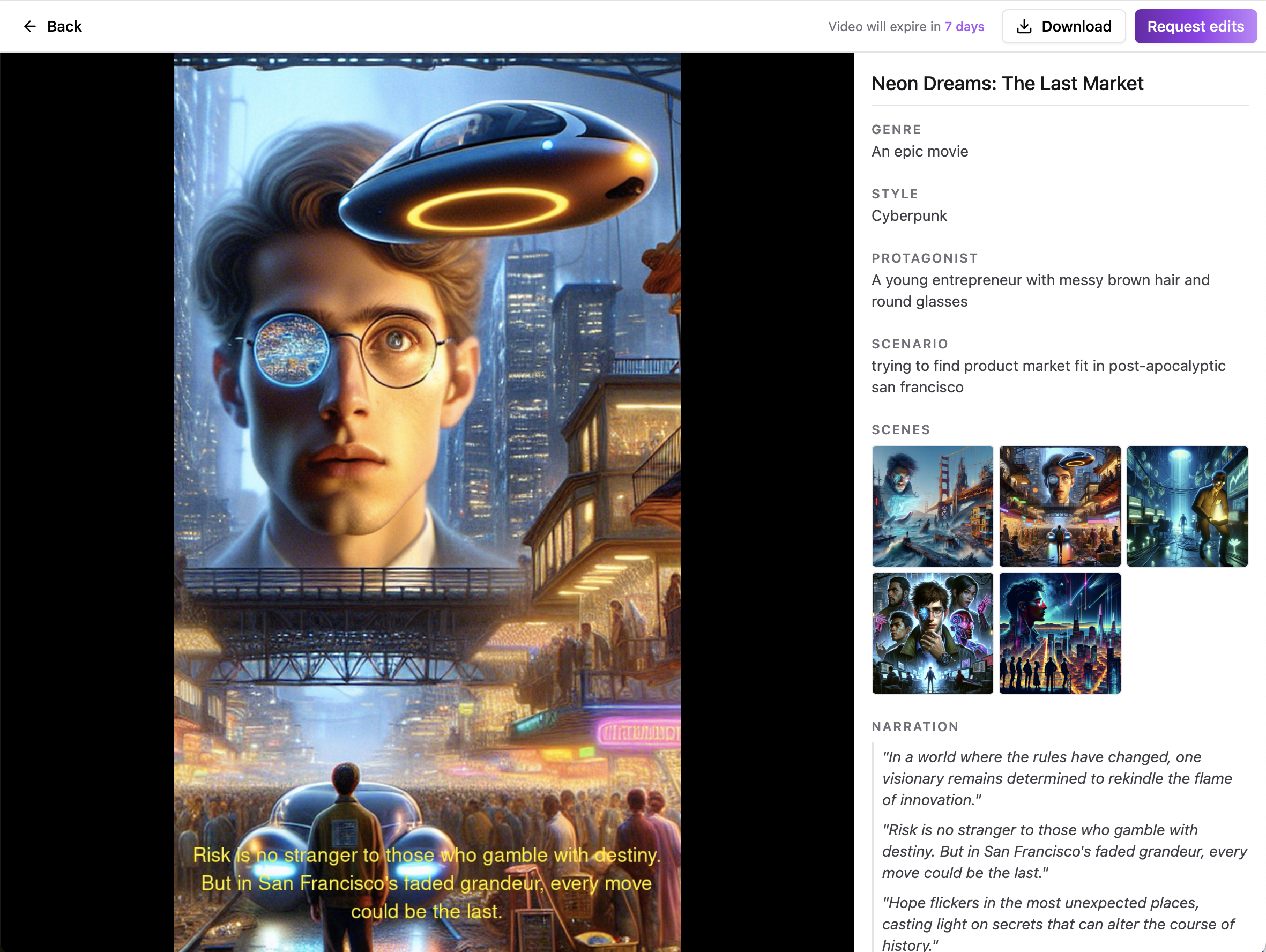Click the Cyberpunk style value
This screenshot has width=1266, height=952.
coord(909,216)
